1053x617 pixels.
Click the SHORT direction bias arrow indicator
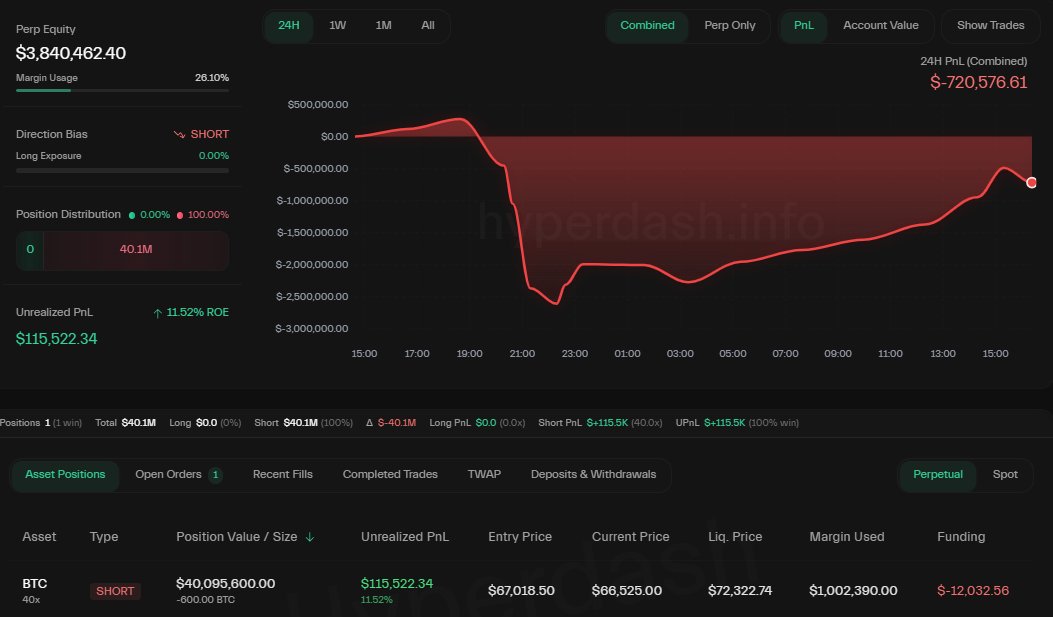[x=180, y=133]
